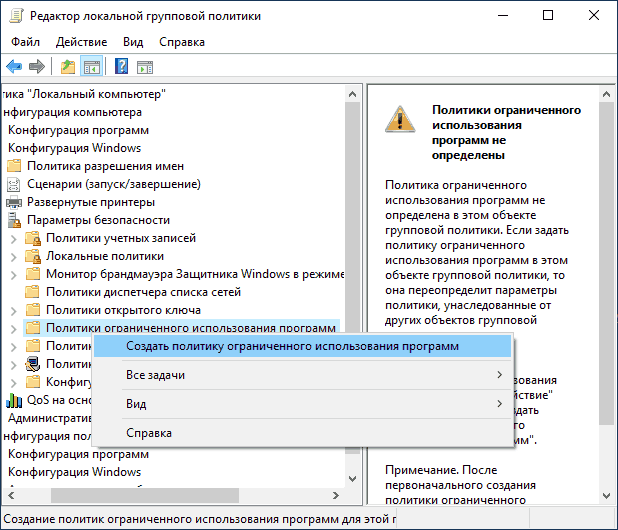The width and height of the screenshot is (618, 530).
Task: Click the Политики открытого ключа folder icon
Action: click(x=33, y=310)
